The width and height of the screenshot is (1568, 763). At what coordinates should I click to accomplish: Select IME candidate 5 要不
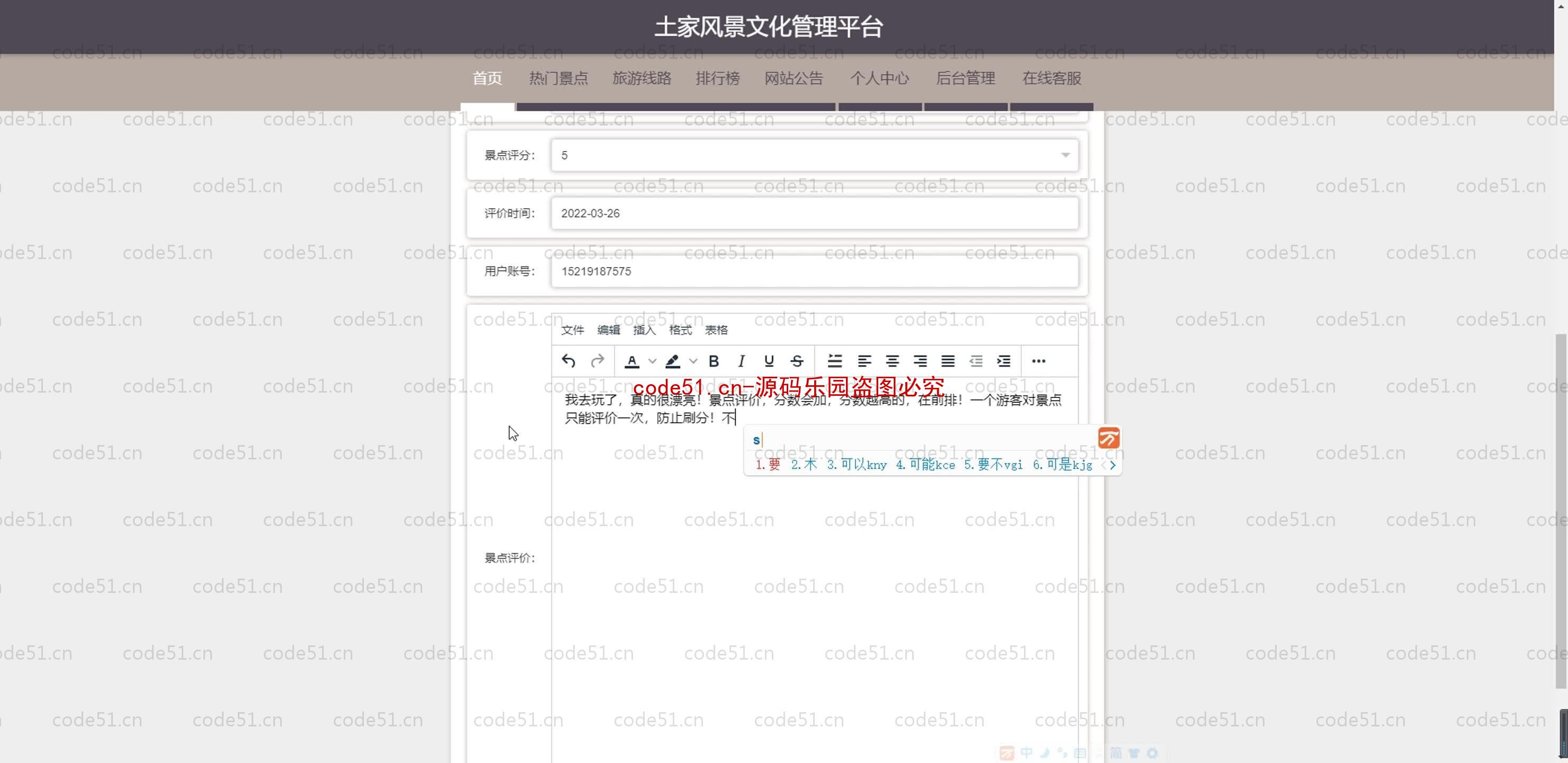point(993,465)
